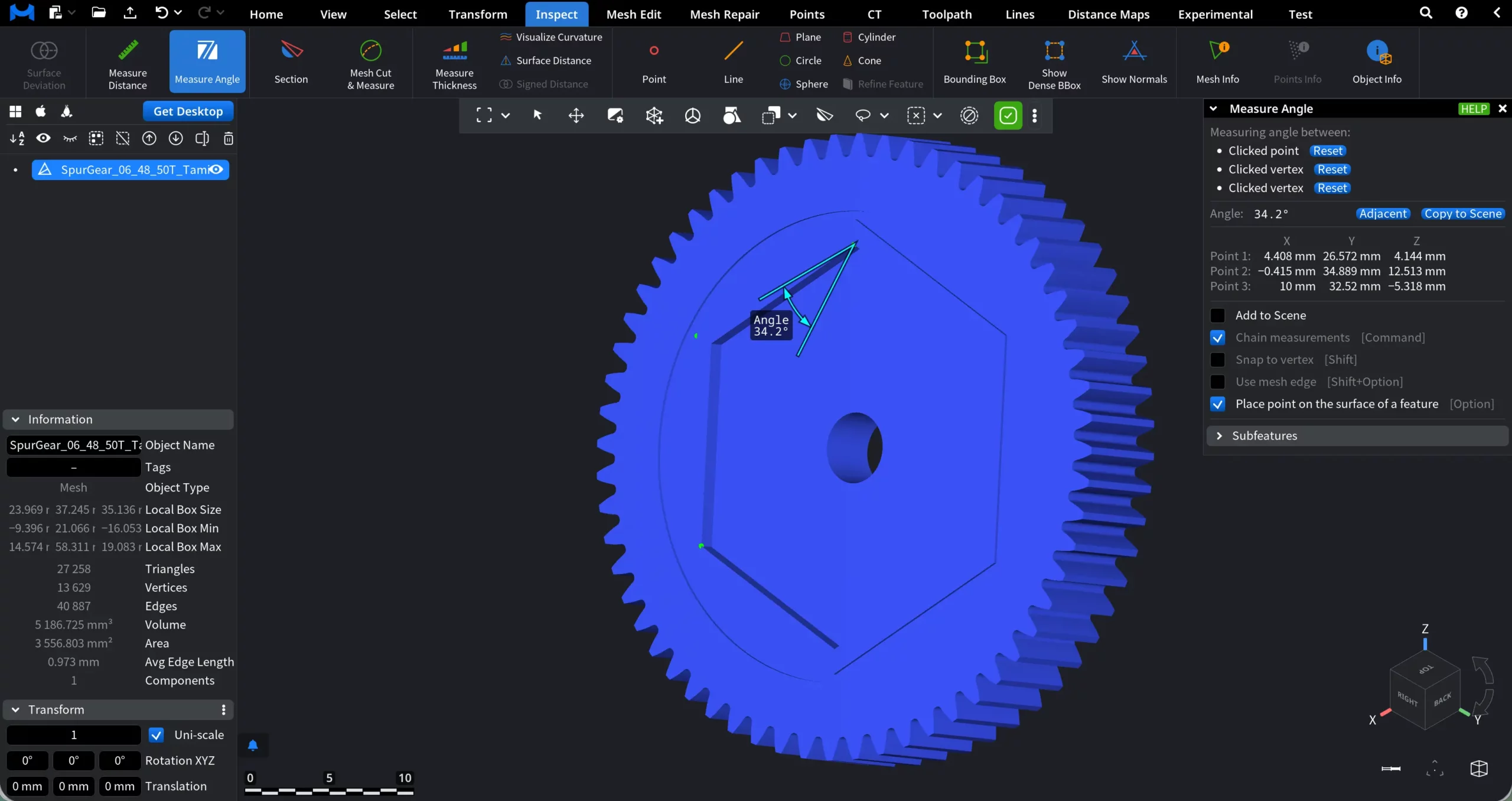The image size is (1512, 801).
Task: Collapse the Information panel
Action: point(16,419)
